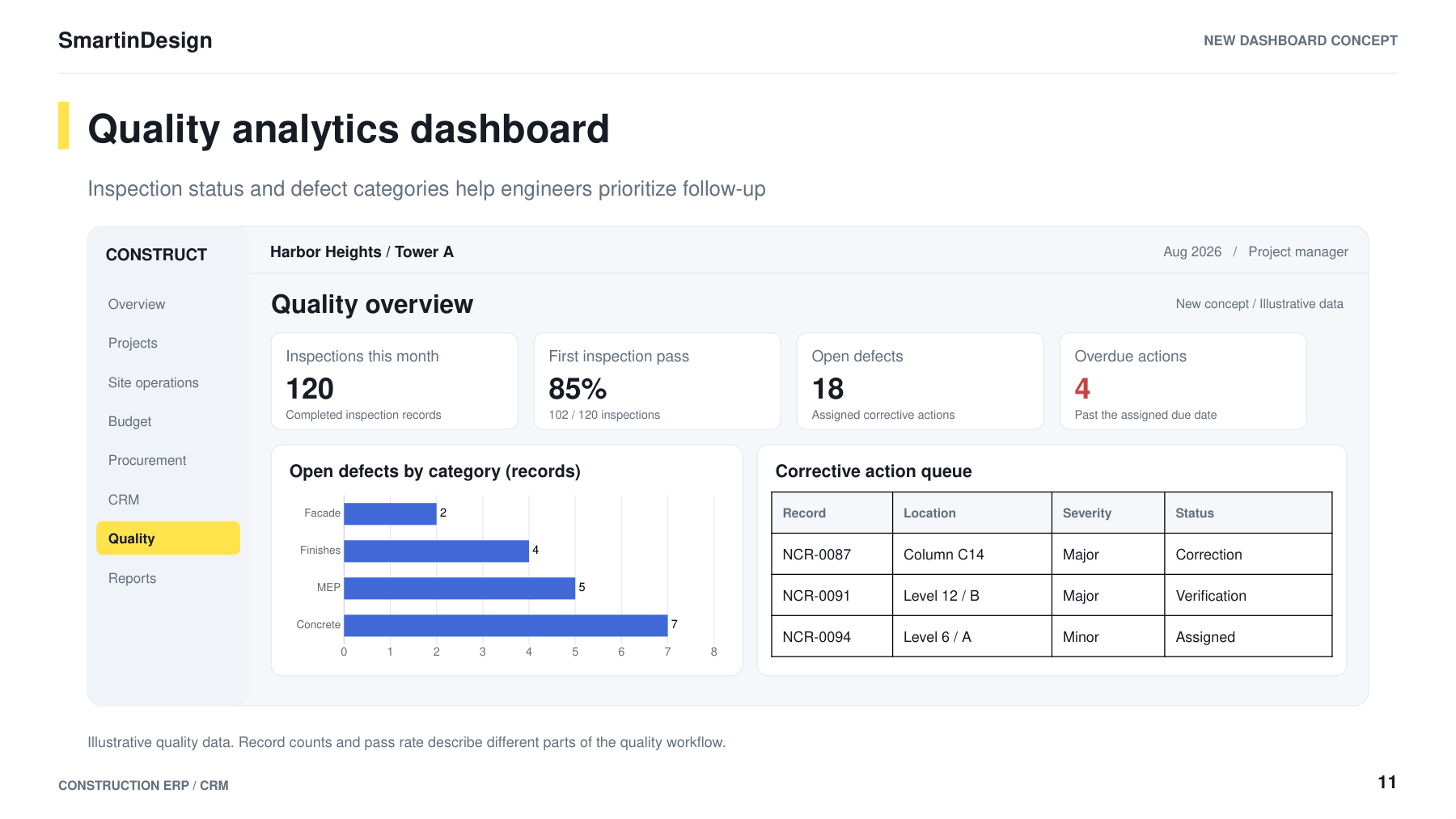This screenshot has width=1456, height=819.
Task: Click the Finishes bar in the chart
Action: [436, 551]
